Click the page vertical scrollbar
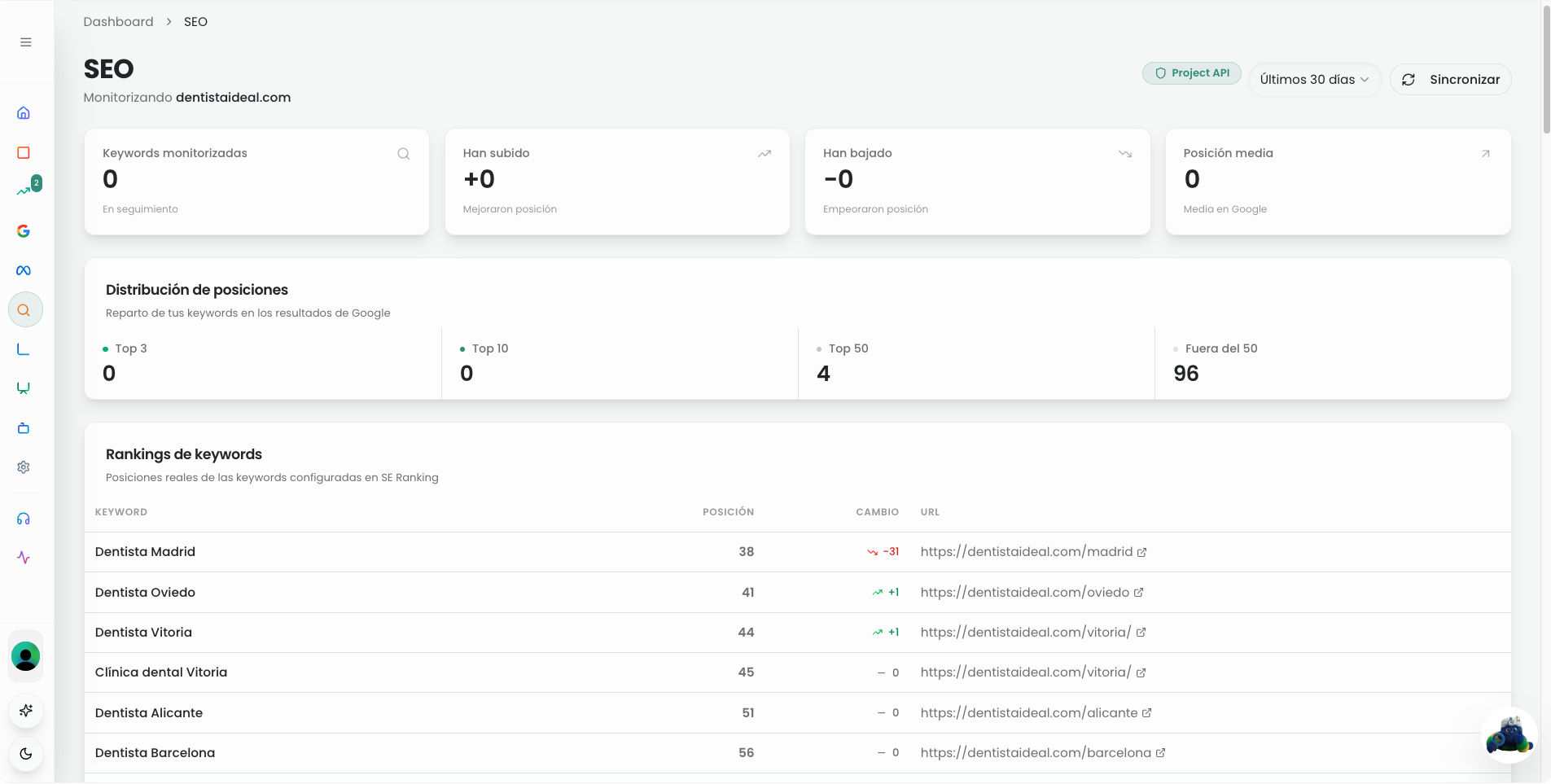Viewport: 1551px width, 784px height. tap(1546, 69)
